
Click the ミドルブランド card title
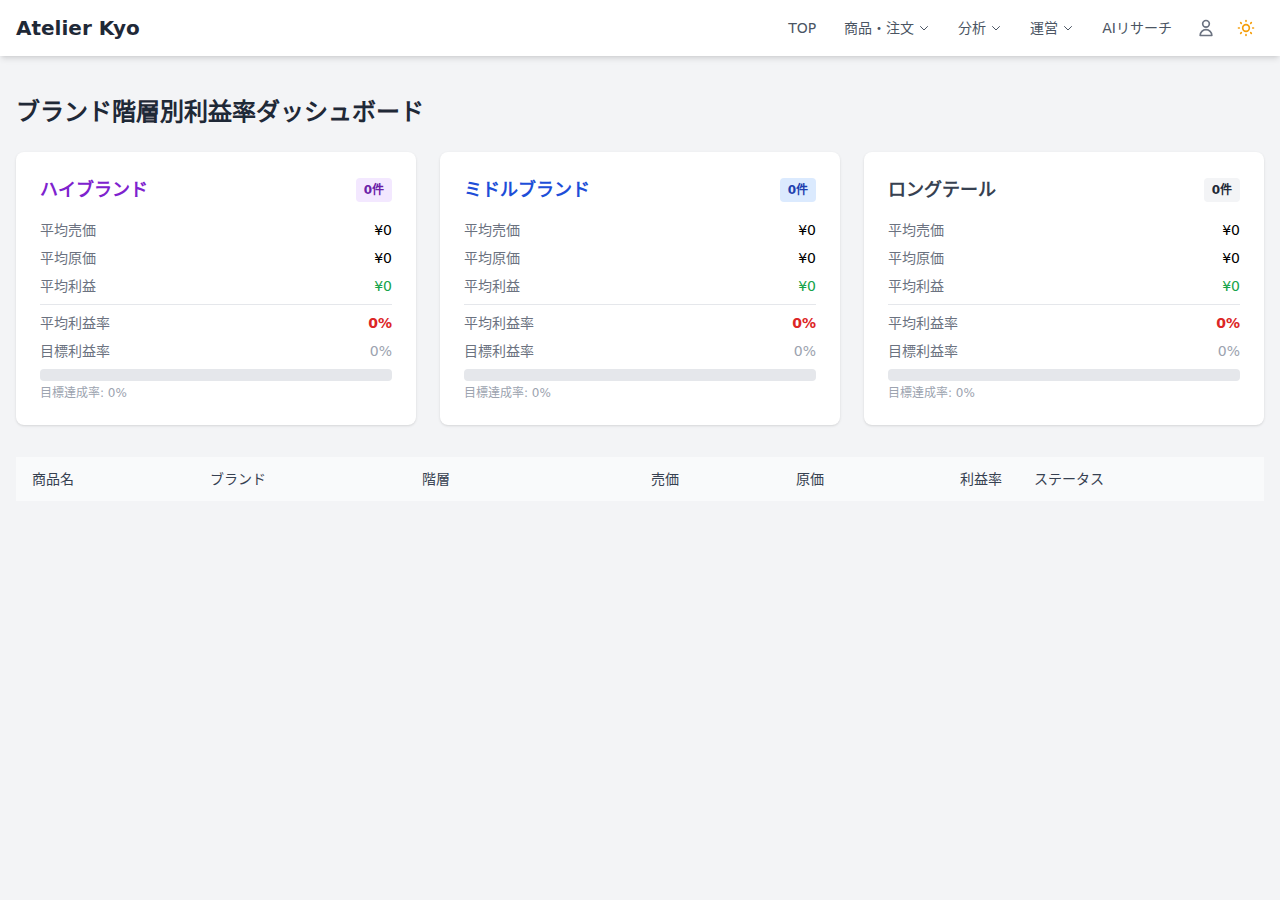coord(527,189)
